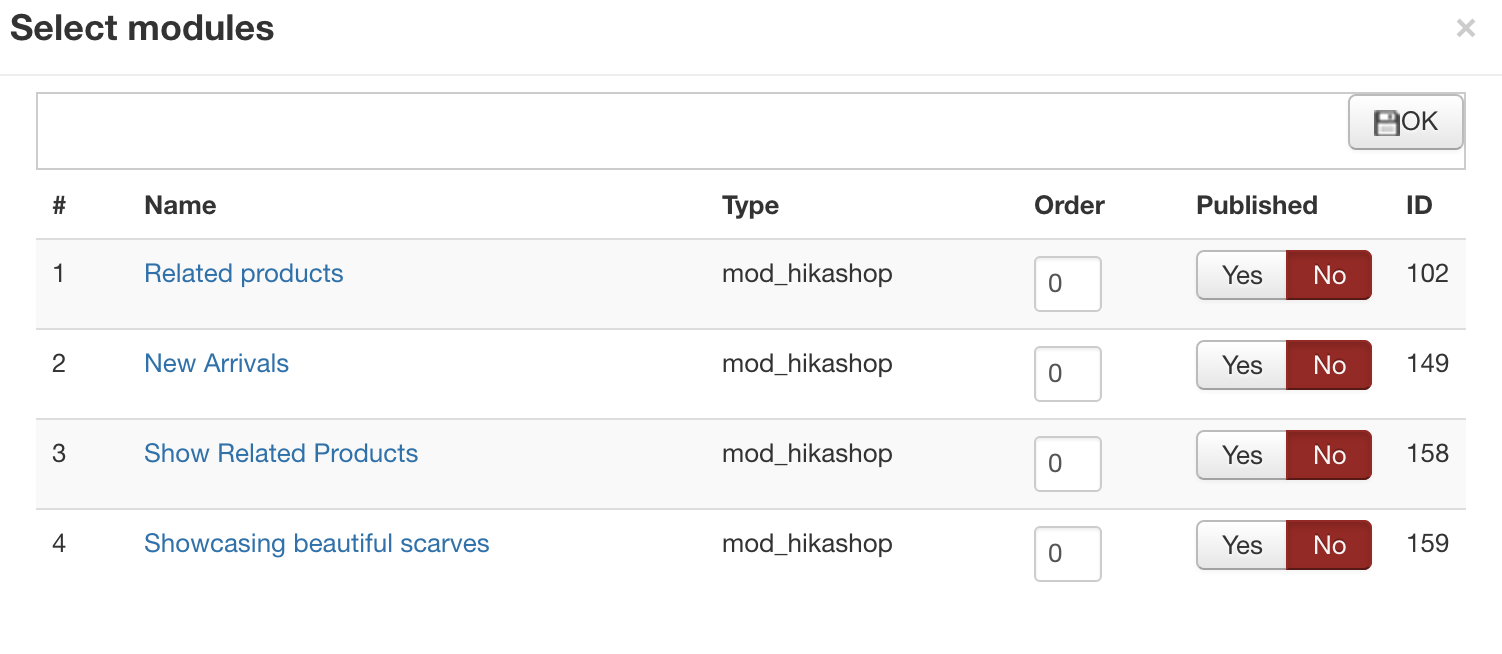Viewport: 1502px width, 654px height.
Task: Focus the Related products order field
Action: pos(1067,284)
